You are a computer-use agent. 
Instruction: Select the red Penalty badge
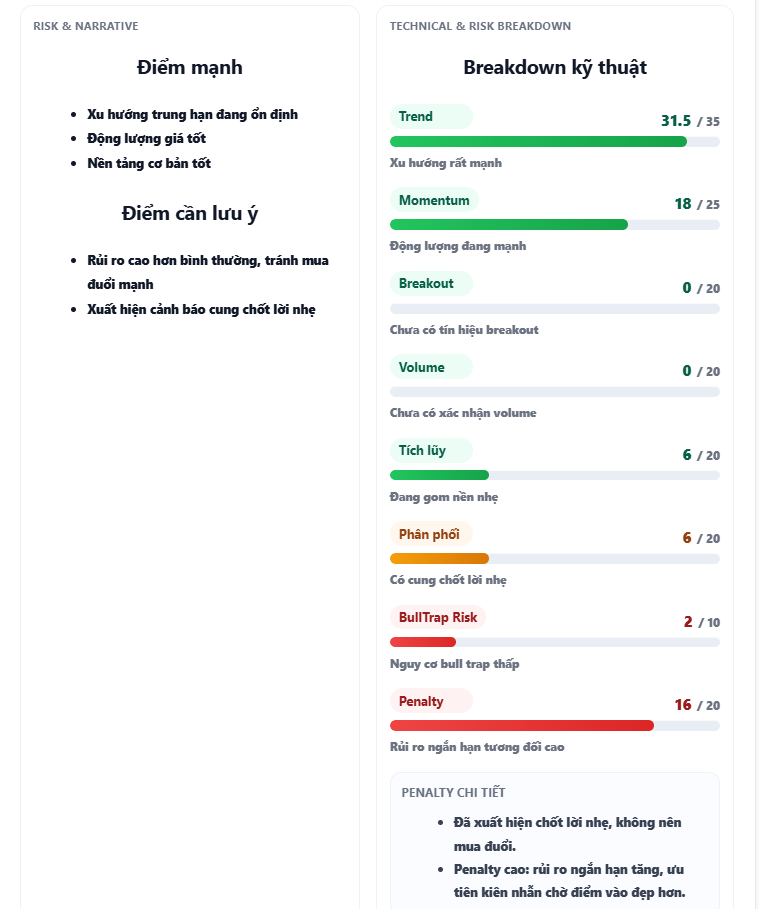click(x=421, y=702)
